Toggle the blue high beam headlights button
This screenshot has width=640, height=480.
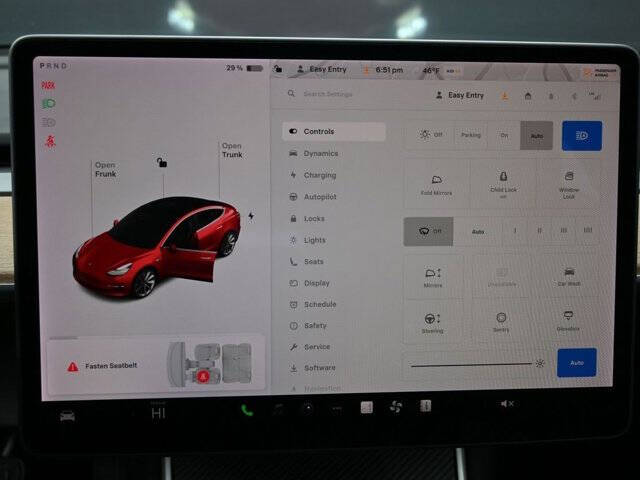582,136
